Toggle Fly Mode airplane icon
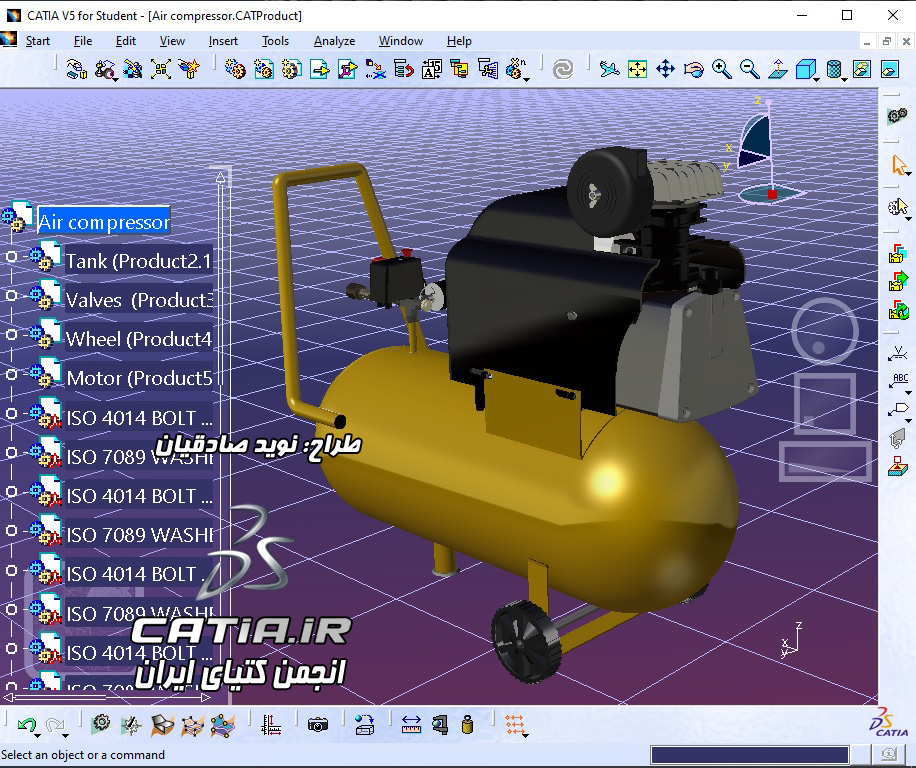This screenshot has width=916, height=768. click(609, 69)
